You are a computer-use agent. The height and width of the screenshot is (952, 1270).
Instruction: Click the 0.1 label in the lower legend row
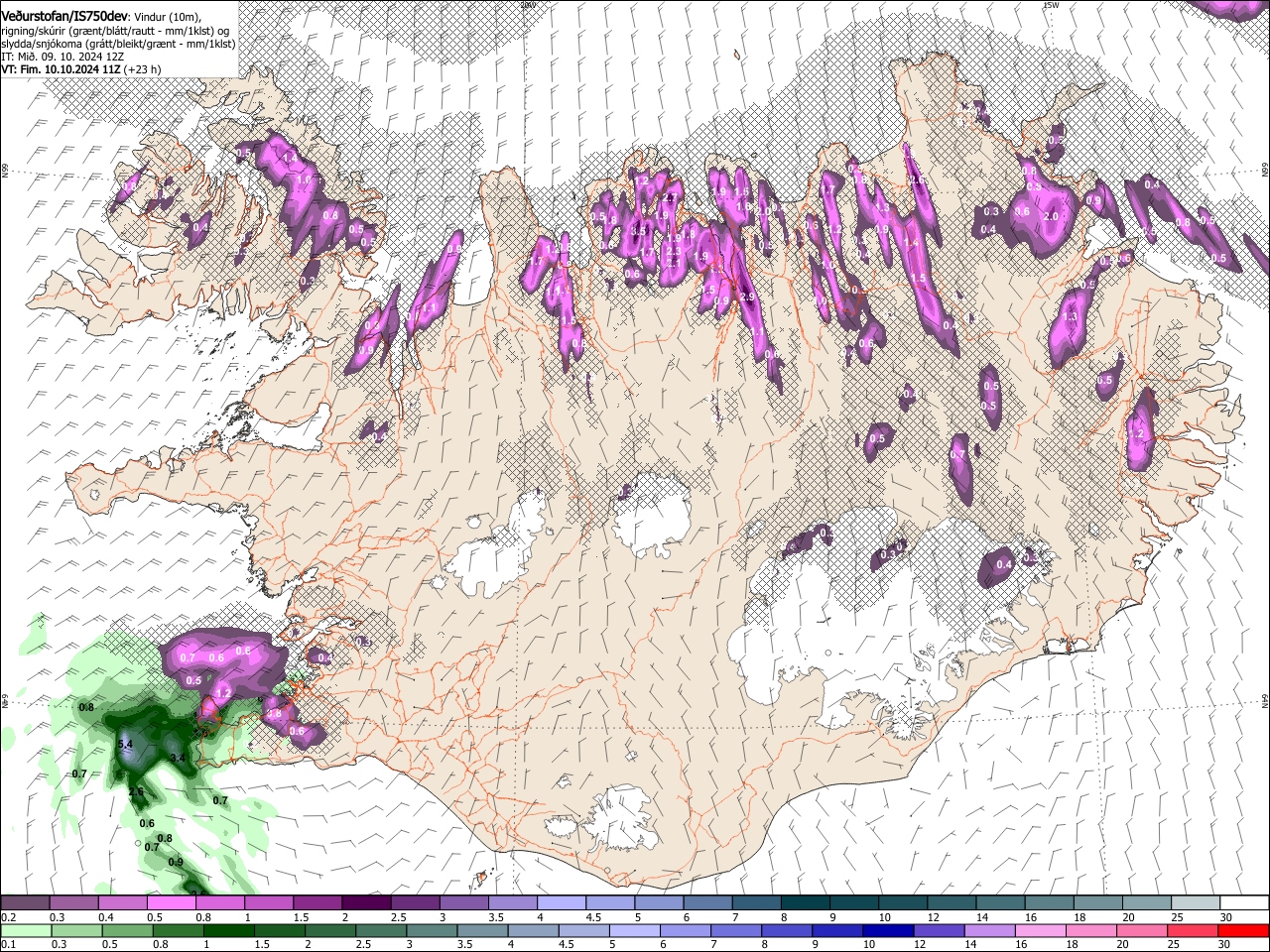pos(8,943)
